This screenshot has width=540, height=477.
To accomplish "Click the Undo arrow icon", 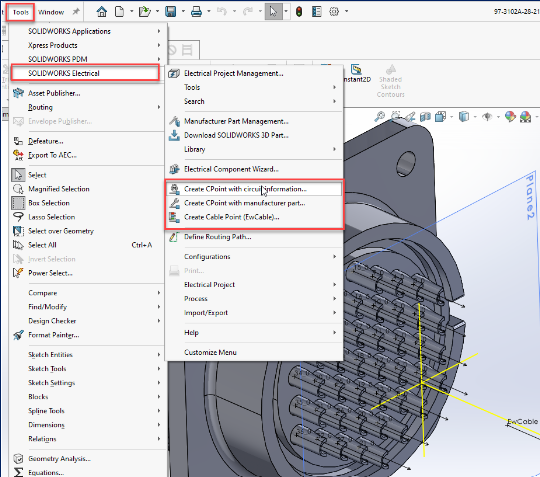I will 222,12.
